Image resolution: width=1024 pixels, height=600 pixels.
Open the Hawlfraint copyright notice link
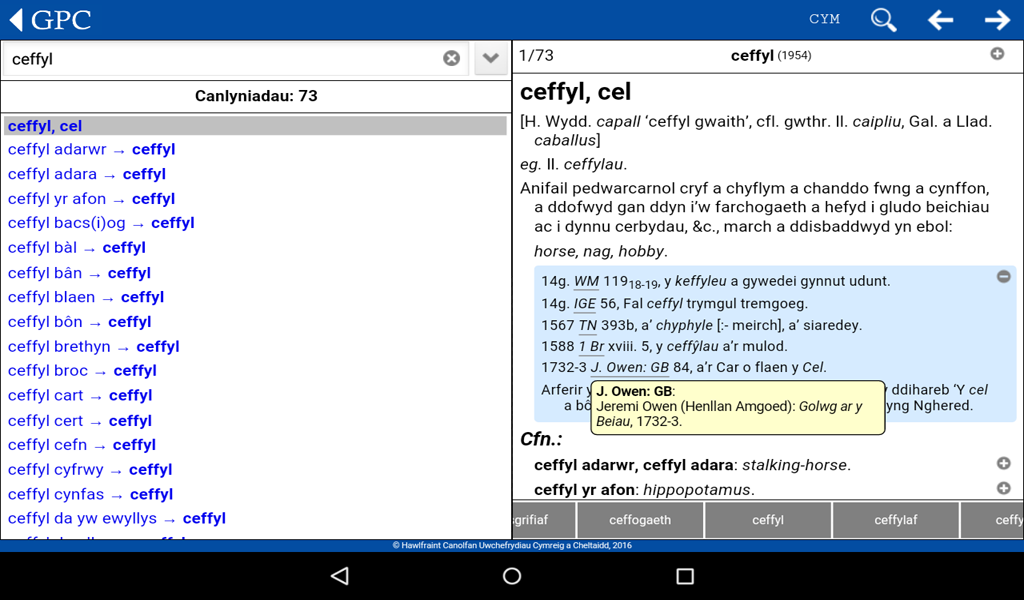pyautogui.click(x=511, y=545)
